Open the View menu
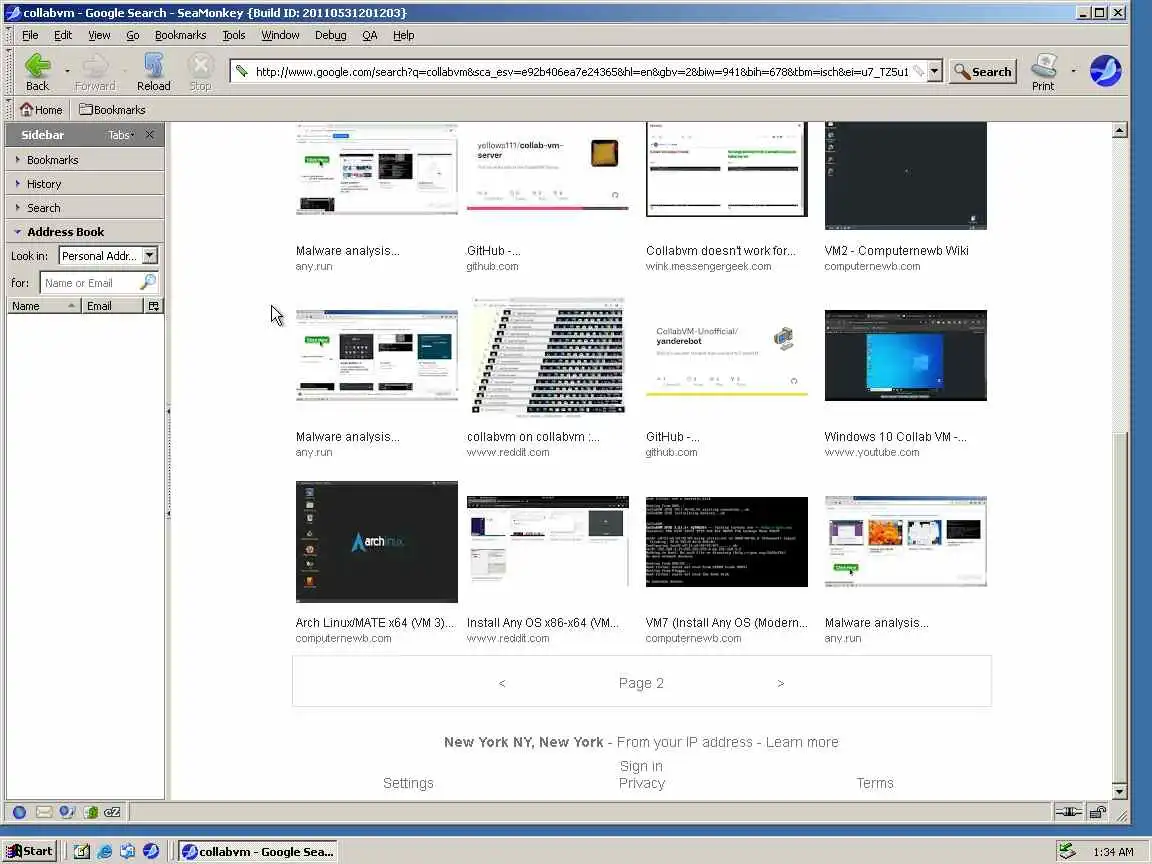The width and height of the screenshot is (1152, 864). (99, 35)
